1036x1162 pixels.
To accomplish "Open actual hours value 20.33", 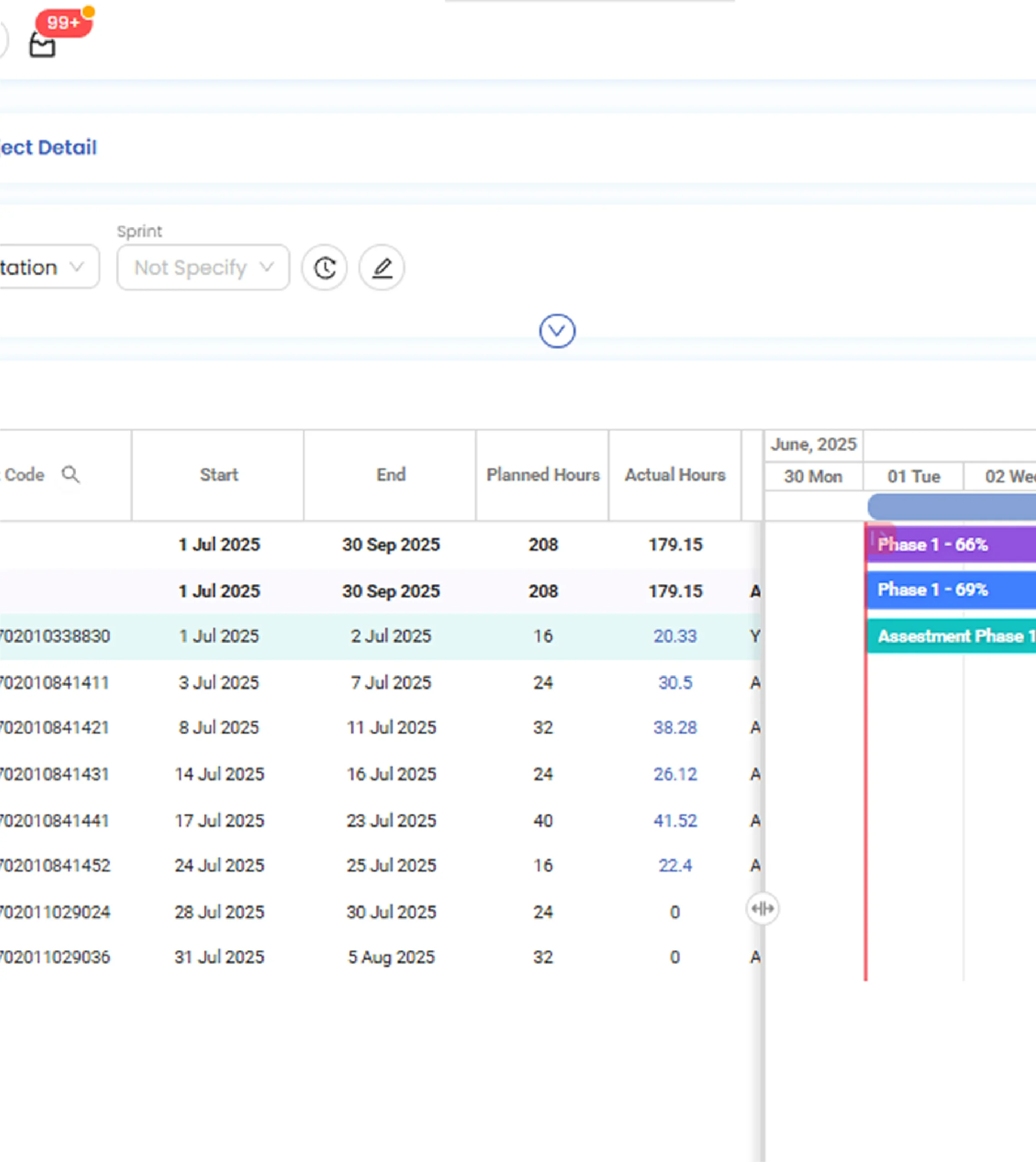I will point(675,636).
